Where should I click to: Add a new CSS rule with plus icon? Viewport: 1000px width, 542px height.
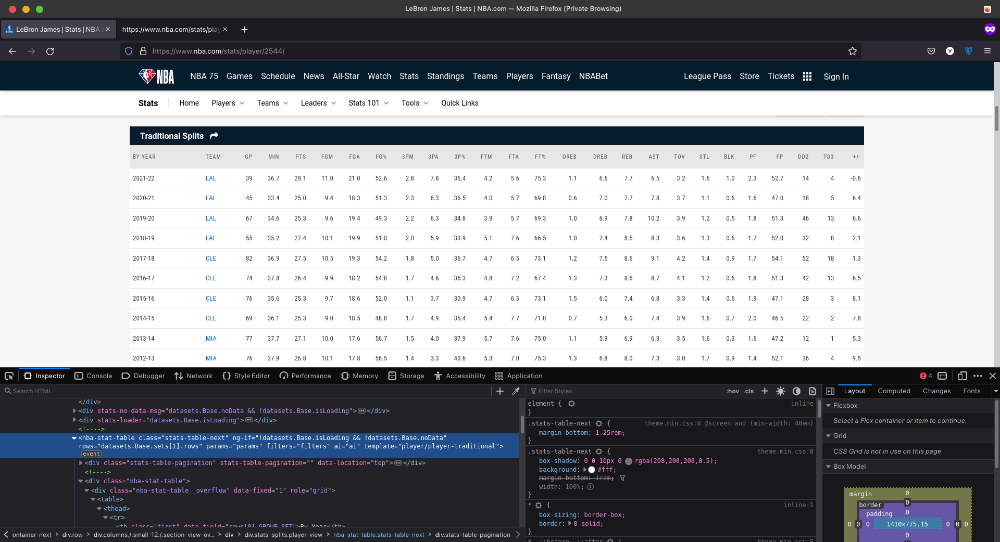(765, 391)
